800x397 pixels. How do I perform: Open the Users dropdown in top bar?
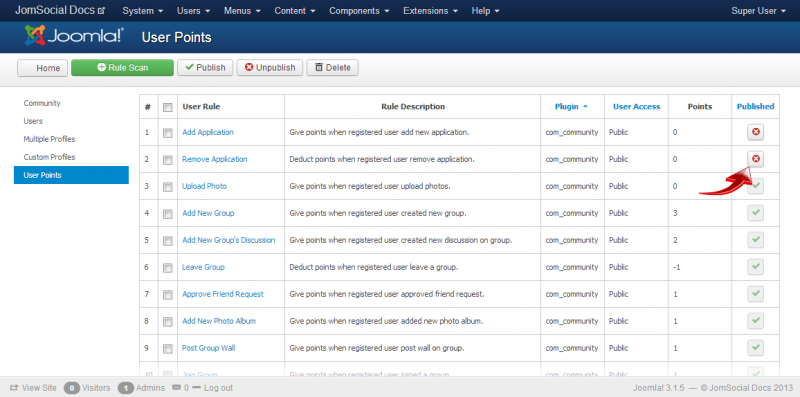click(193, 11)
